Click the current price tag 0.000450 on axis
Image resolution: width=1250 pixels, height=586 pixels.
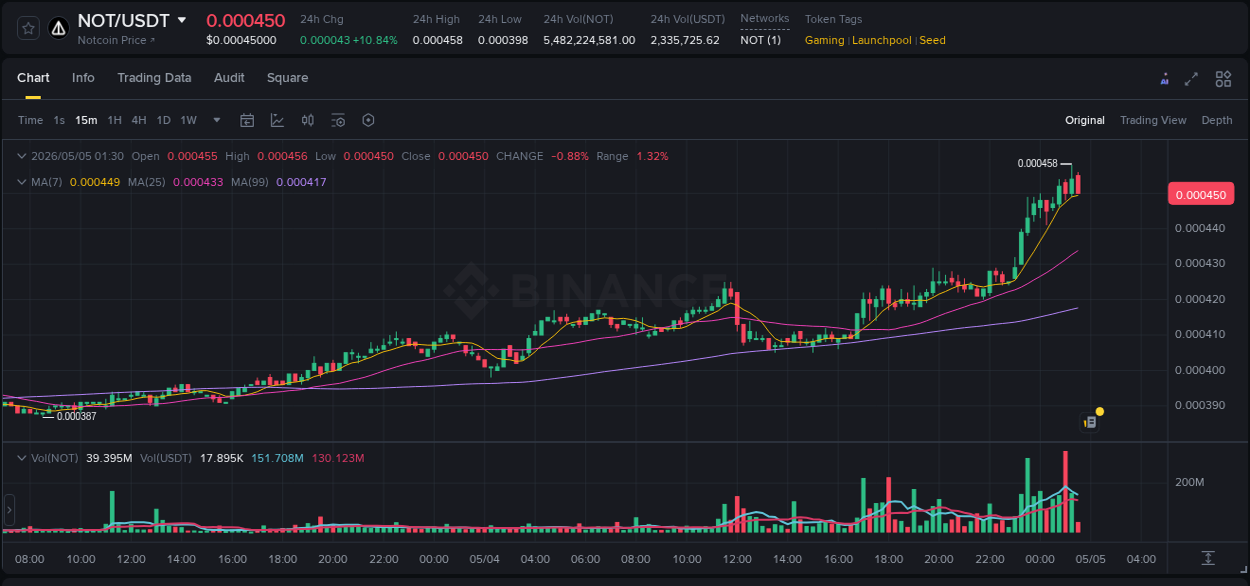click(x=1201, y=195)
